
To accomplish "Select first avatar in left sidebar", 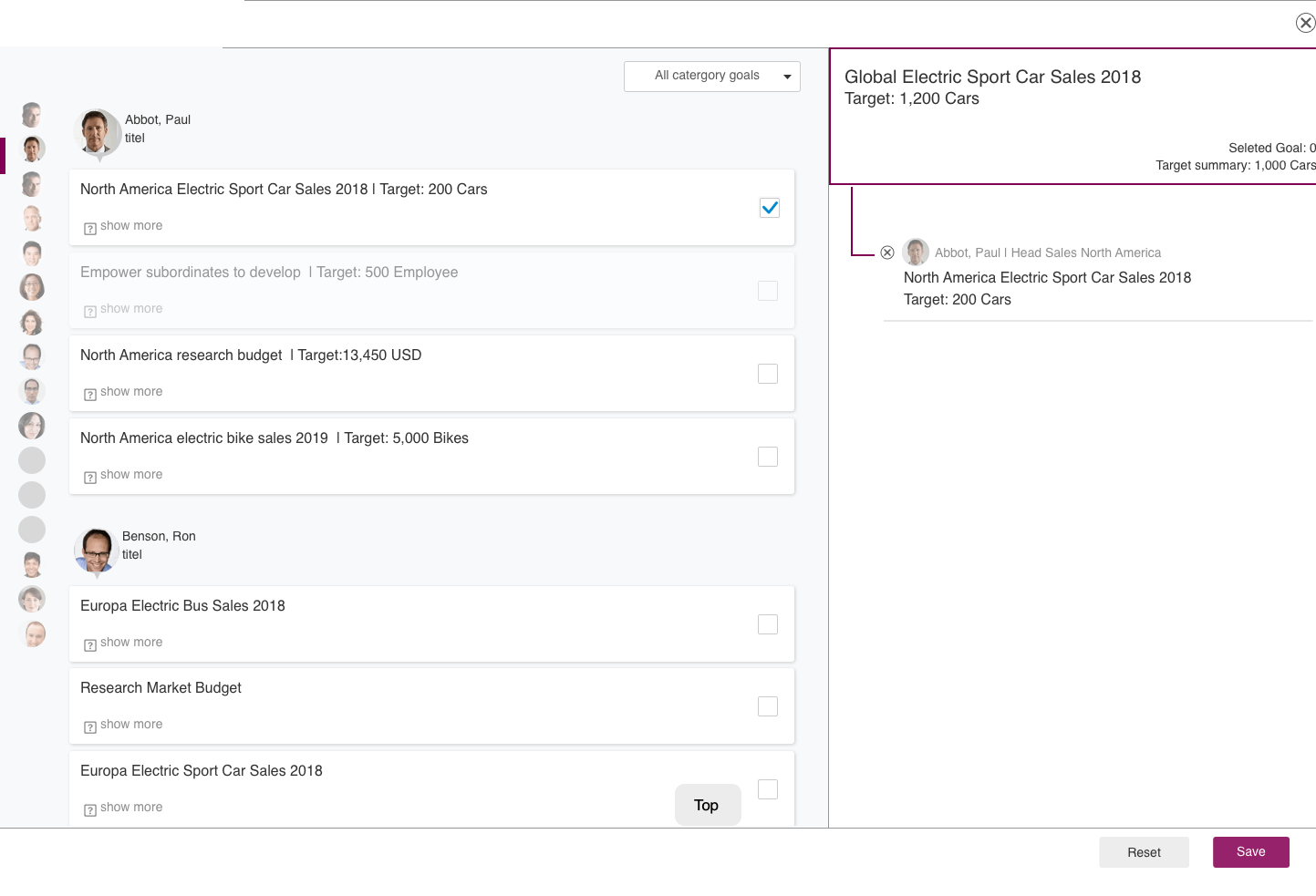I will tap(32, 114).
